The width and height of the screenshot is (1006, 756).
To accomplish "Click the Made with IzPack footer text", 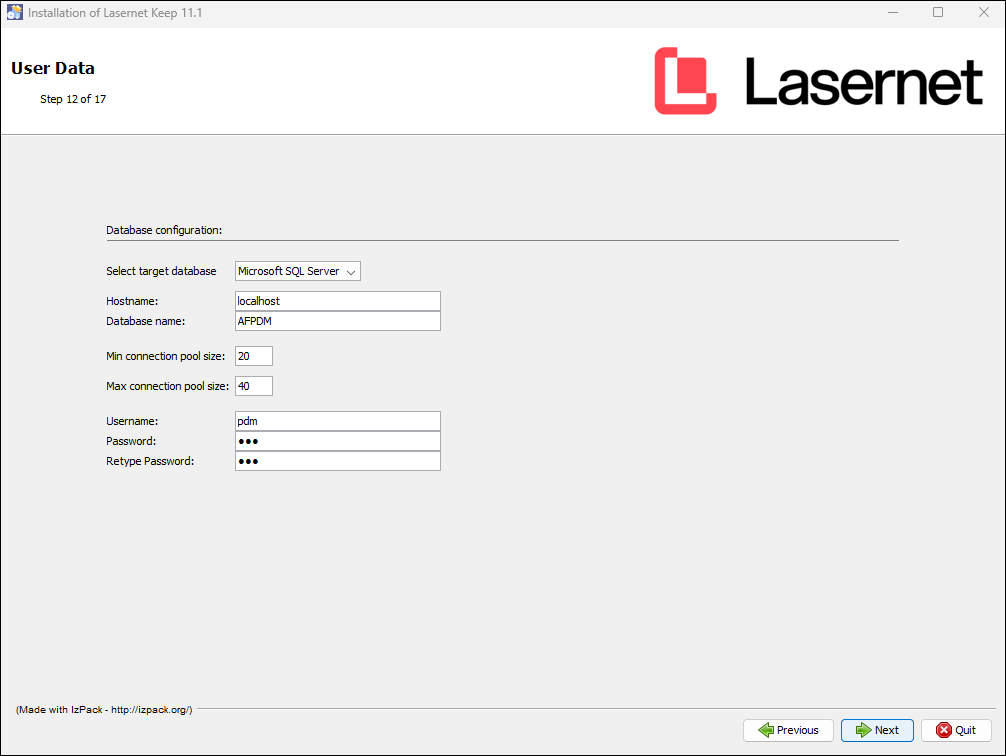I will (x=104, y=709).
